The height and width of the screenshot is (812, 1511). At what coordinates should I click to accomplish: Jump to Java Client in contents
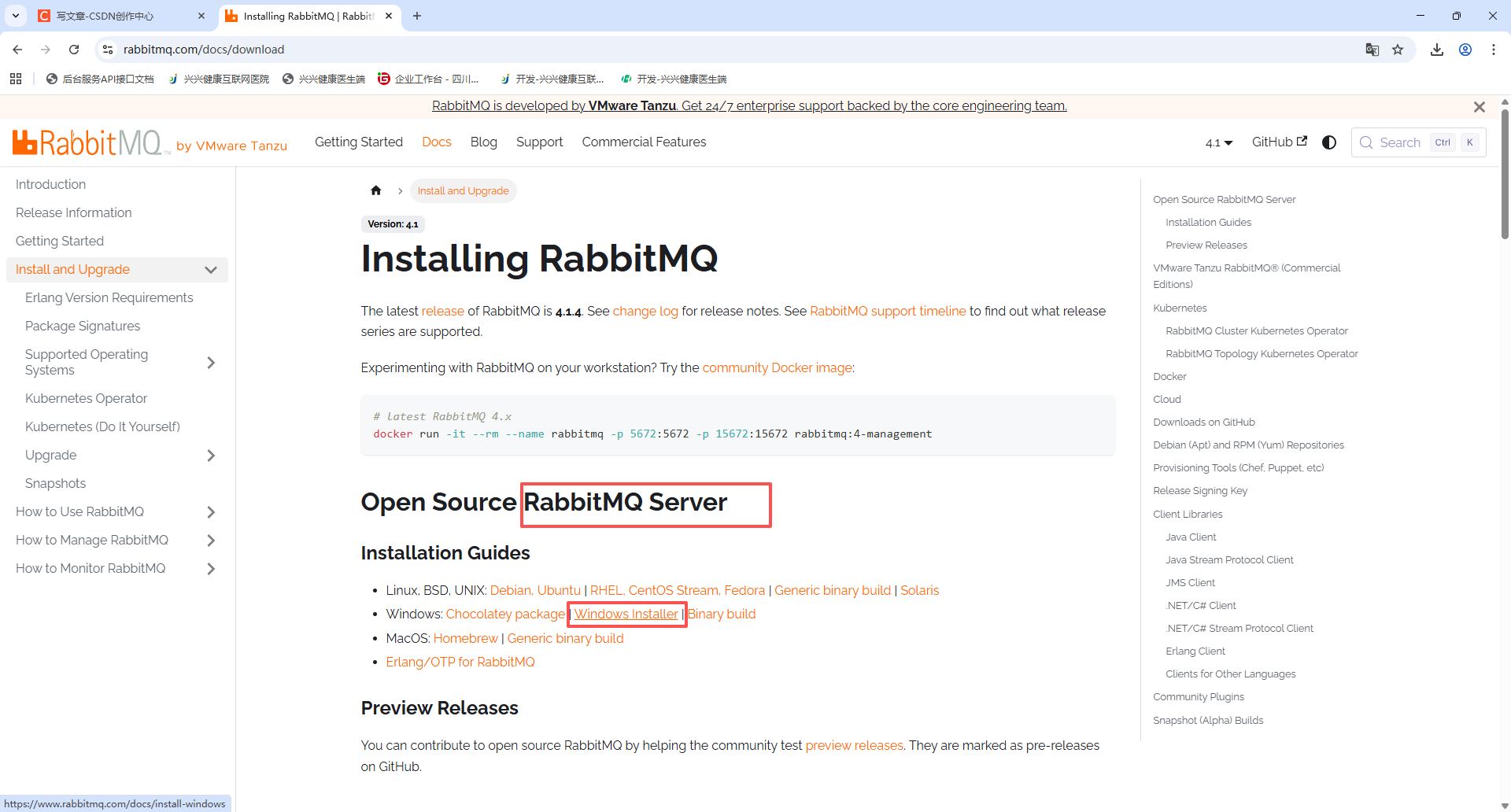coord(1191,537)
